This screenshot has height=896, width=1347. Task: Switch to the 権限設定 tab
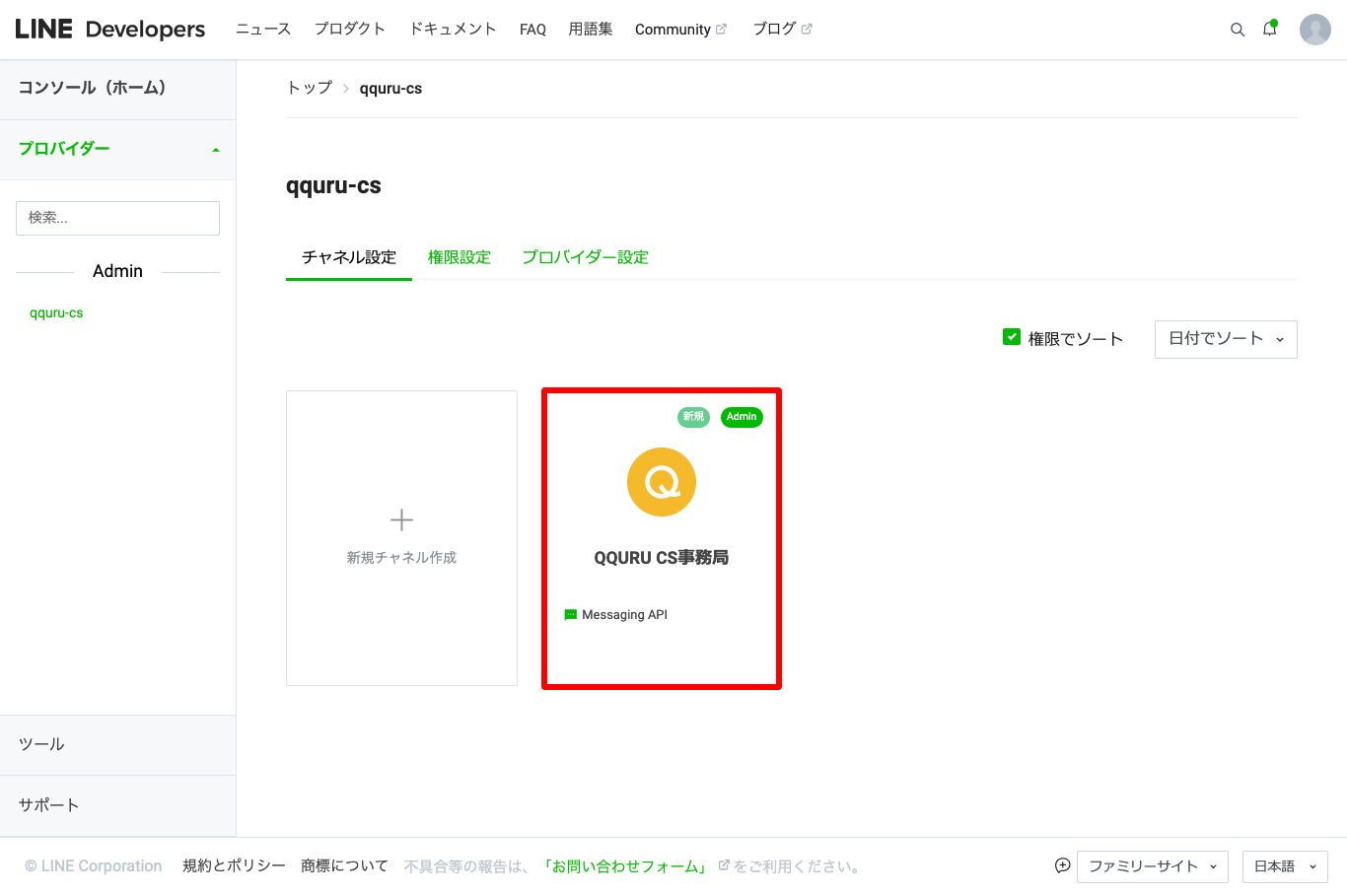coord(459,257)
